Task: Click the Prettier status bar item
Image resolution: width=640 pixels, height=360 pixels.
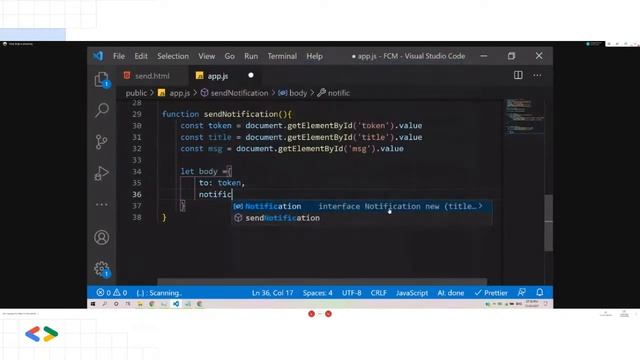Action: tap(491, 293)
